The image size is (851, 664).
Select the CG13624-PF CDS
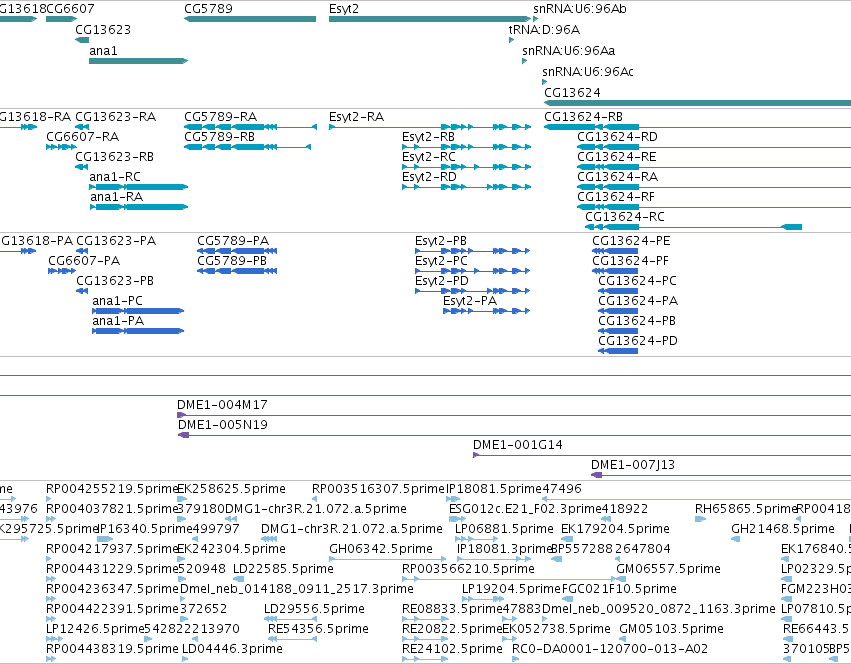[x=615, y=271]
